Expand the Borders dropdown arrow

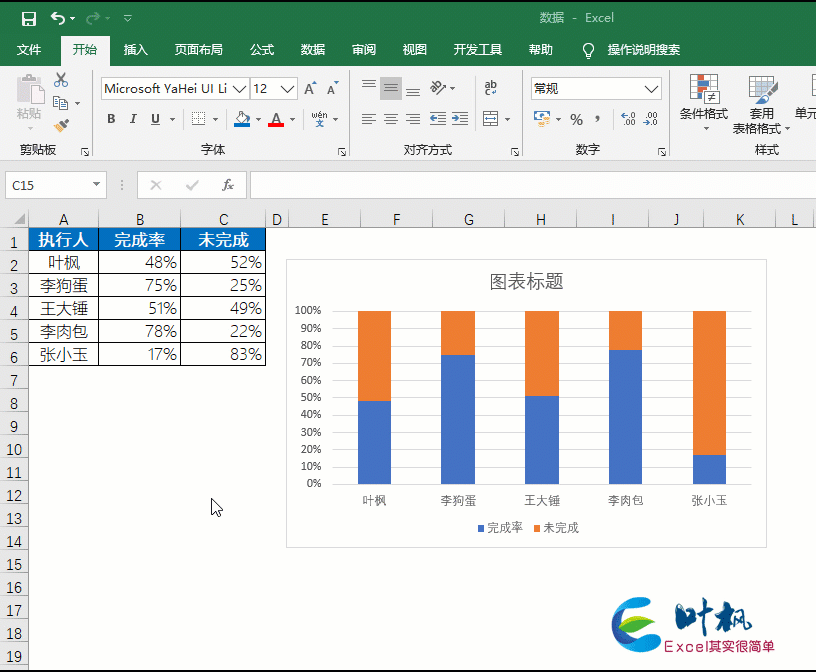pyautogui.click(x=213, y=118)
